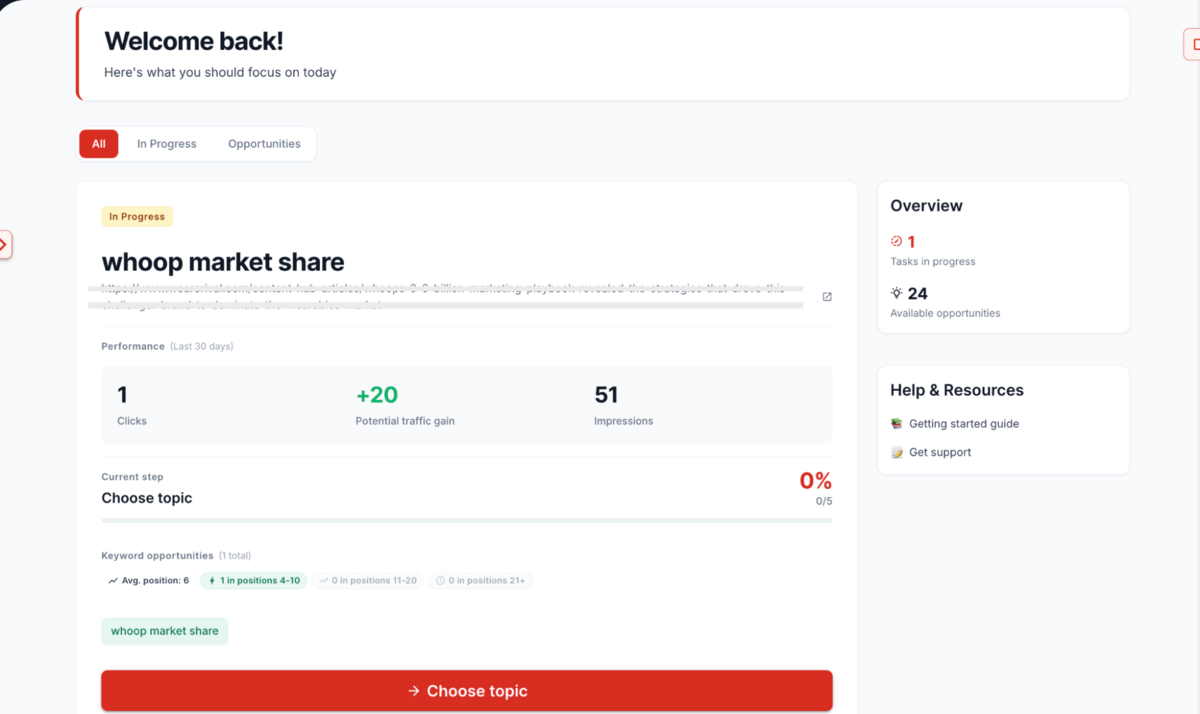Image resolution: width=1200 pixels, height=714 pixels.
Task: Click the Overview panel heading
Action: coord(927,206)
